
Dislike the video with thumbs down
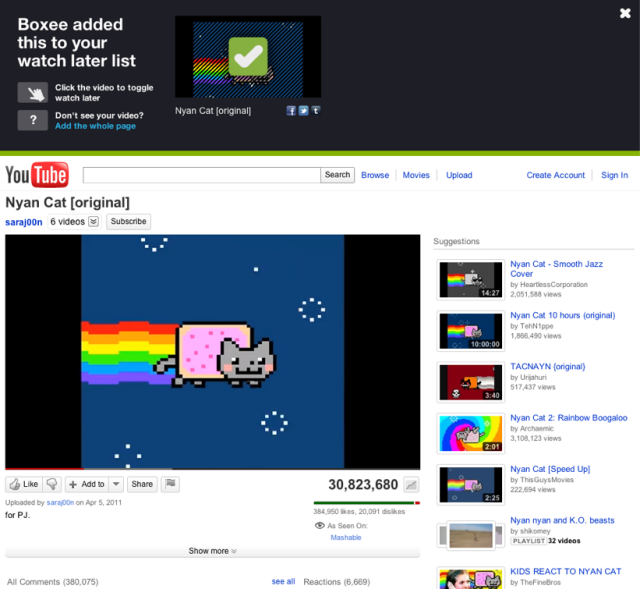[x=52, y=484]
